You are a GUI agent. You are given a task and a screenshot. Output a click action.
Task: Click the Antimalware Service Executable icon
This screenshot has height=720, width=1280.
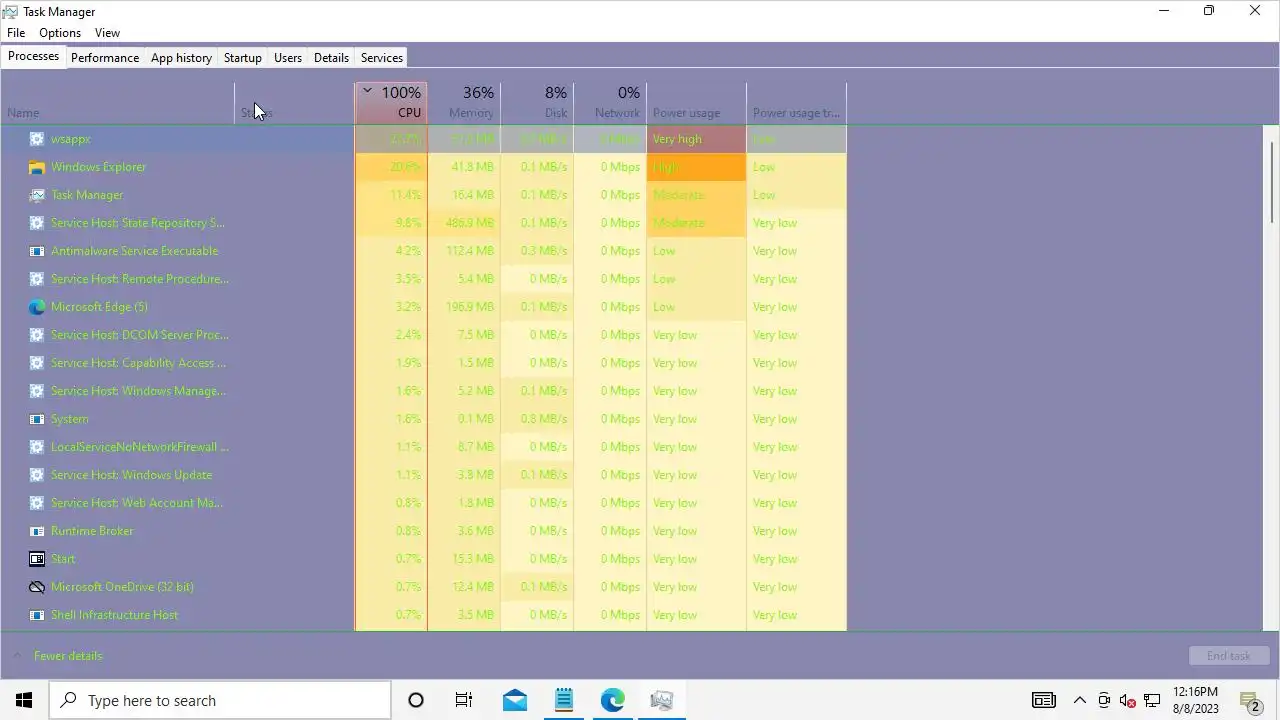tap(37, 251)
